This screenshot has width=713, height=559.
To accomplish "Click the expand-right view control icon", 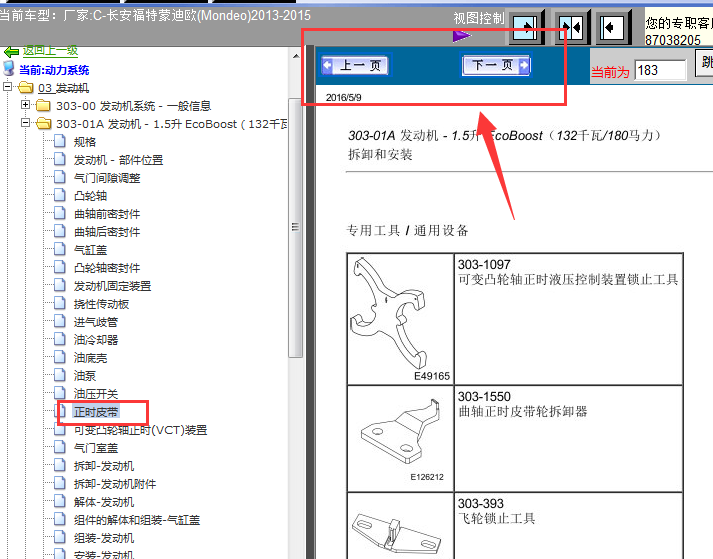I will pos(525,28).
